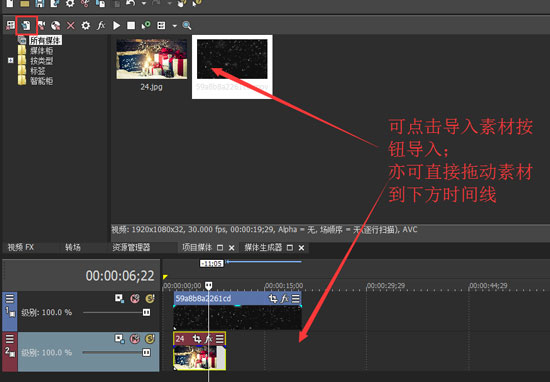Toggle track 1 motion button
Screen dimensions: 550x382
tap(119, 299)
